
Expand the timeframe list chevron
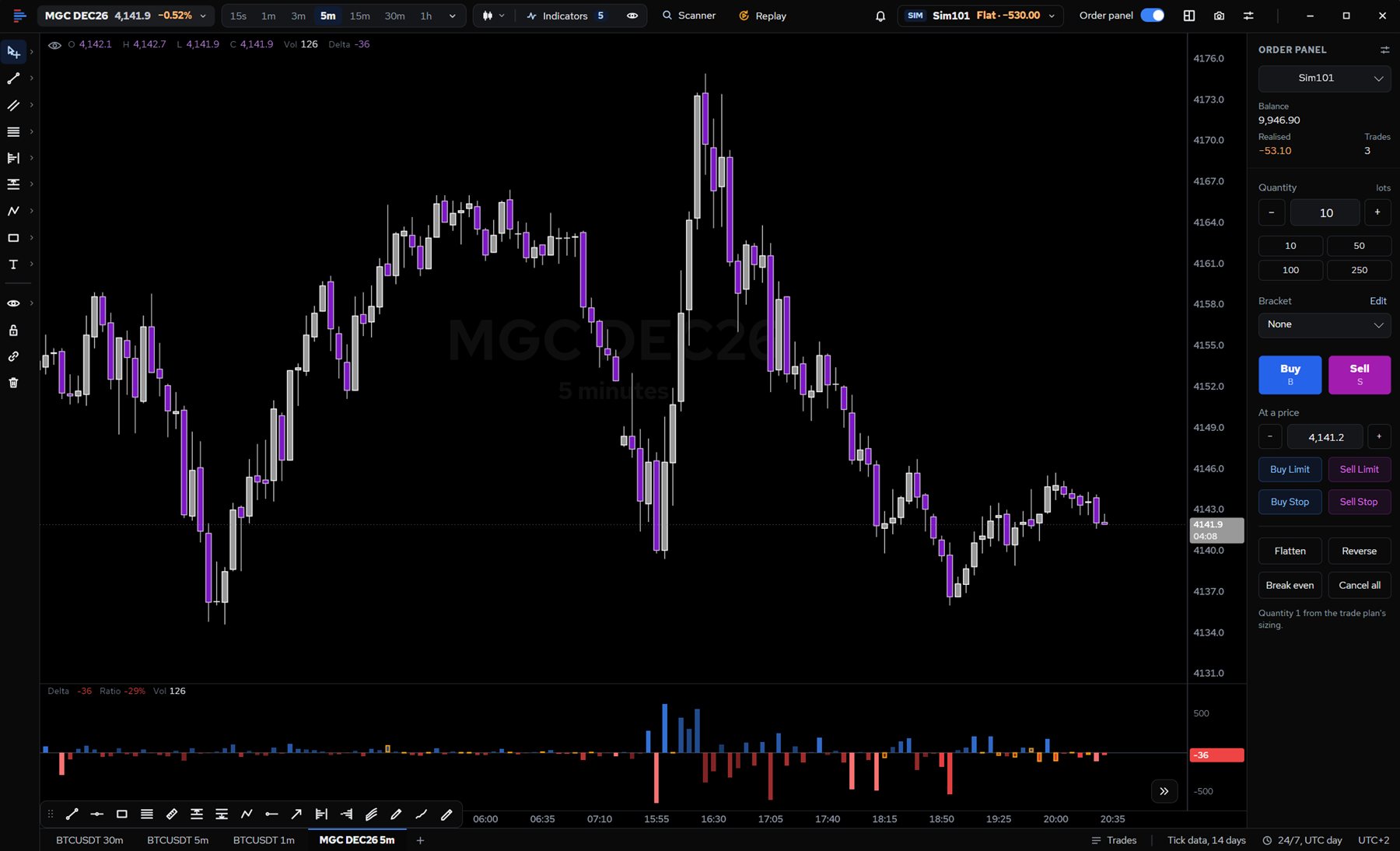453,16
